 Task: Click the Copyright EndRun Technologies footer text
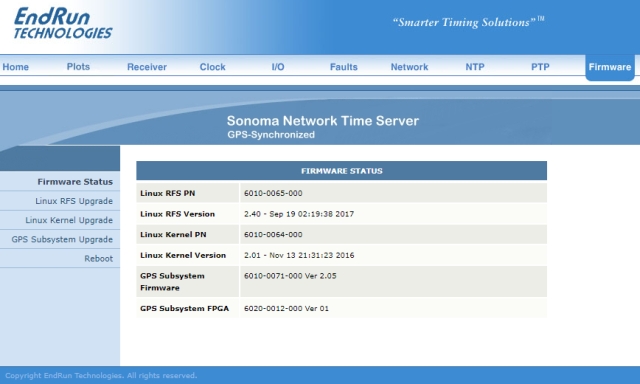[101, 375]
